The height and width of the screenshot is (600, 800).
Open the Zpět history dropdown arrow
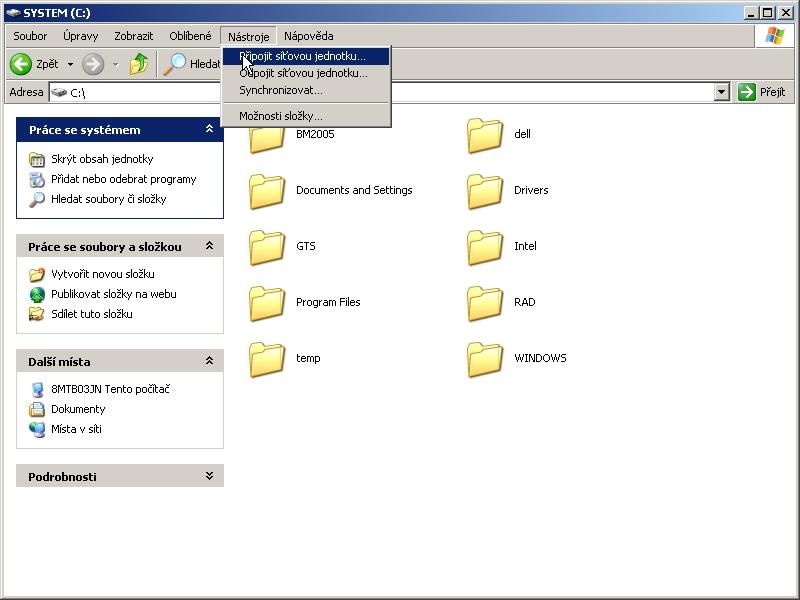tap(70, 64)
